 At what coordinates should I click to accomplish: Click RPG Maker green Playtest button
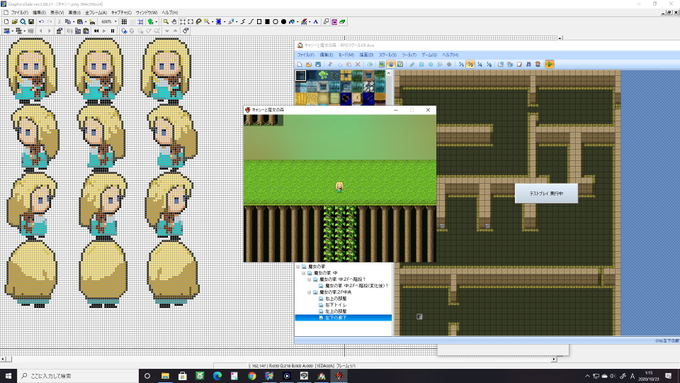[549, 64]
